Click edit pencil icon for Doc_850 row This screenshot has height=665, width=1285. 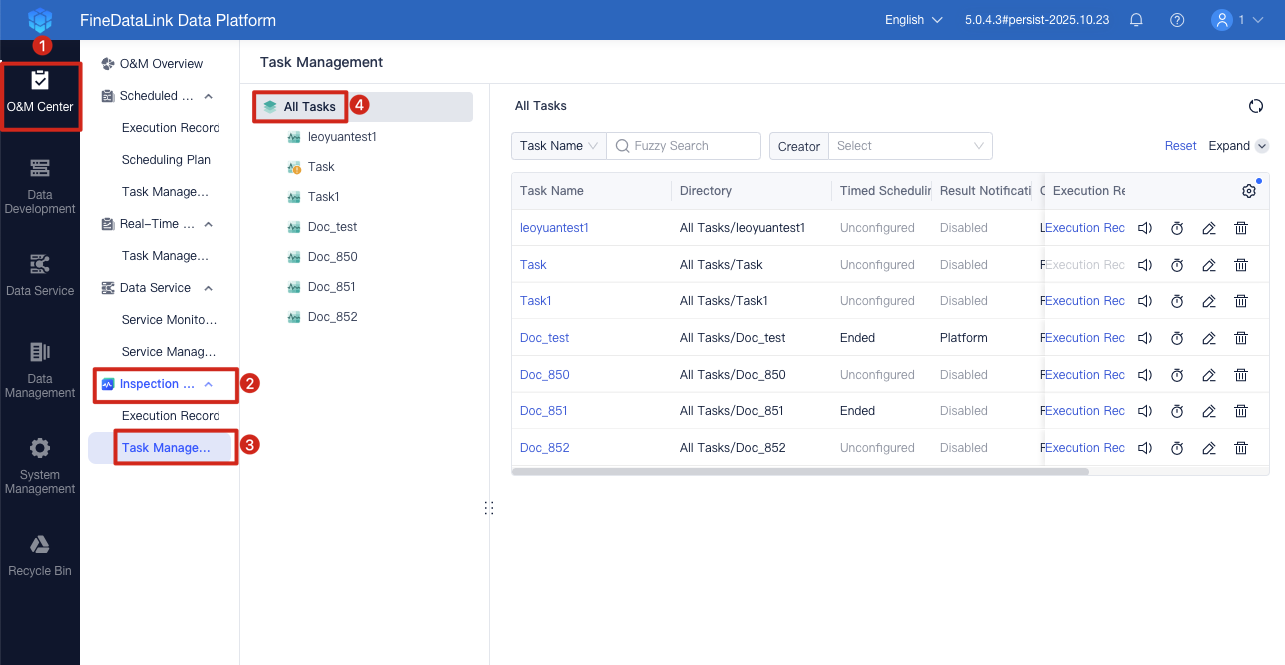(x=1209, y=375)
